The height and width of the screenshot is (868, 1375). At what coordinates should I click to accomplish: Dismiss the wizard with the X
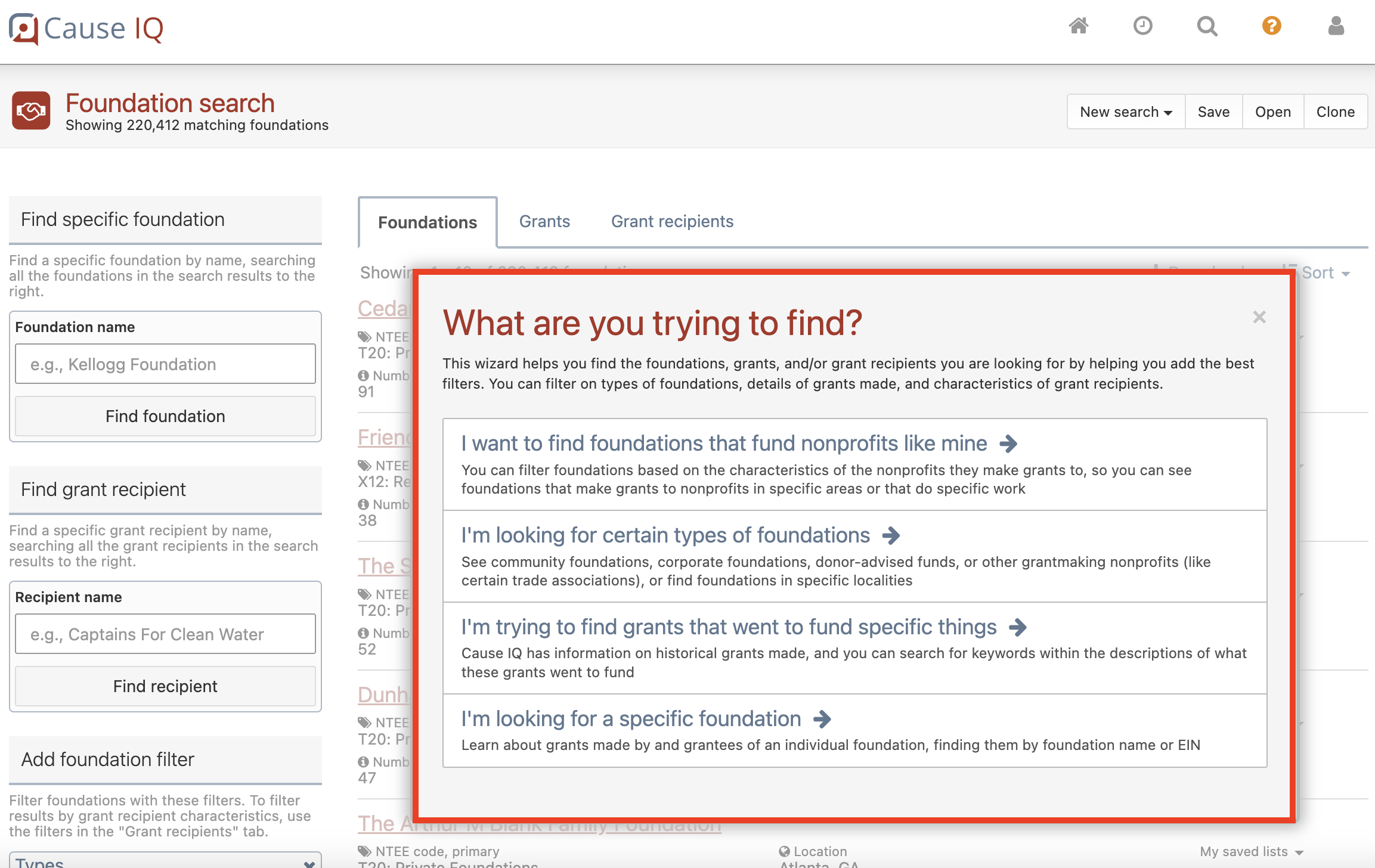(x=1259, y=317)
